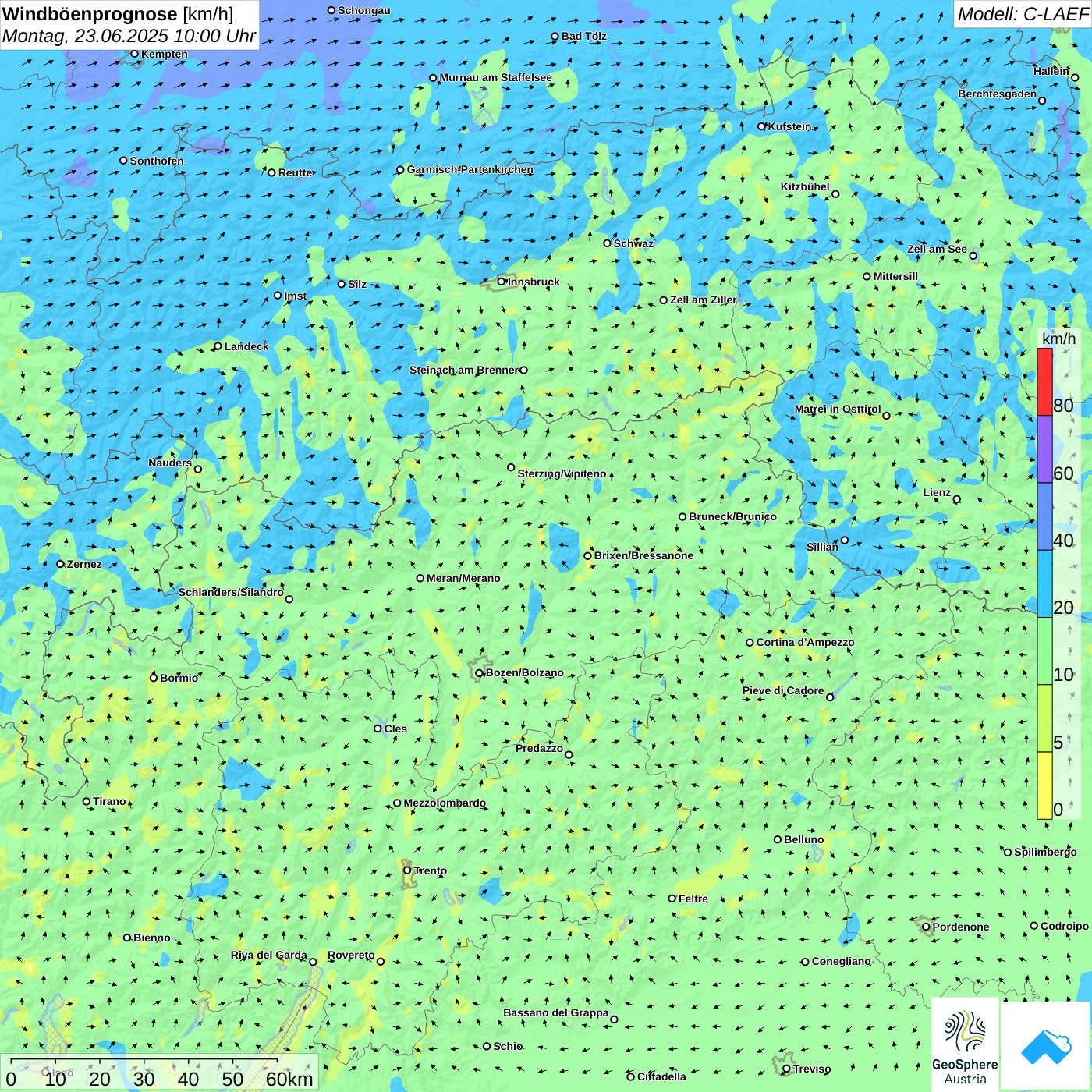
Task: Select the Kitzbühel city label
Action: [x=805, y=186]
